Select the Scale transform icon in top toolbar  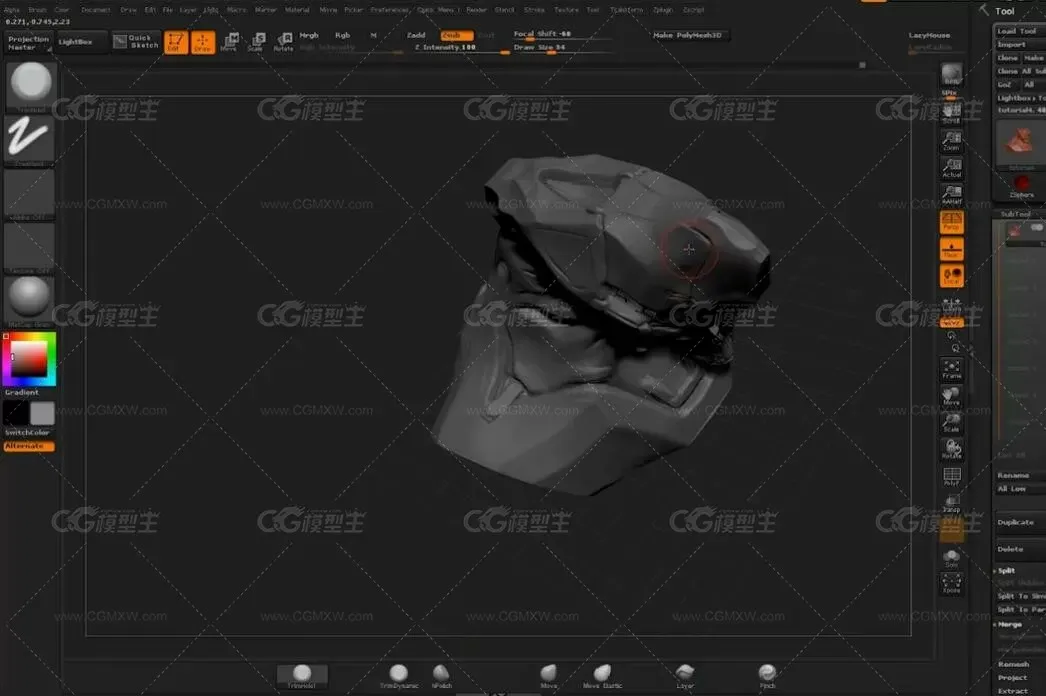[x=256, y=42]
